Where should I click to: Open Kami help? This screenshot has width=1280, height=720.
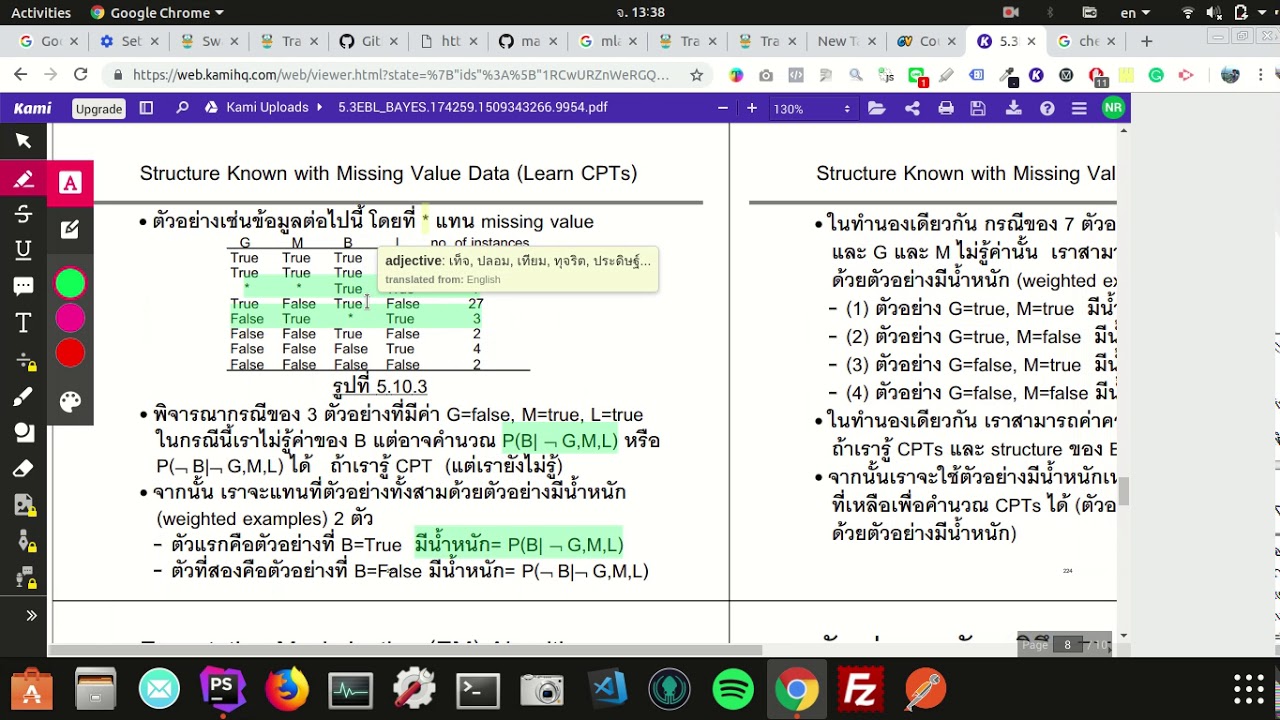pyautogui.click(x=1047, y=108)
